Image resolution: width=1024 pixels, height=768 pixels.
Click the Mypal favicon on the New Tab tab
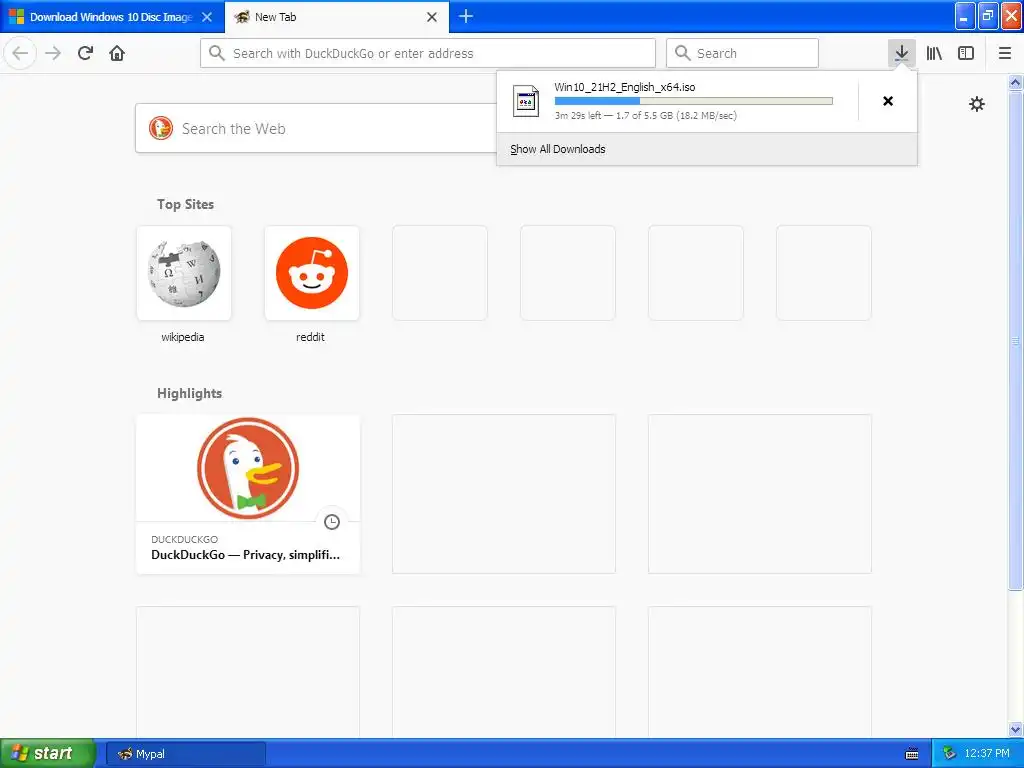click(242, 16)
